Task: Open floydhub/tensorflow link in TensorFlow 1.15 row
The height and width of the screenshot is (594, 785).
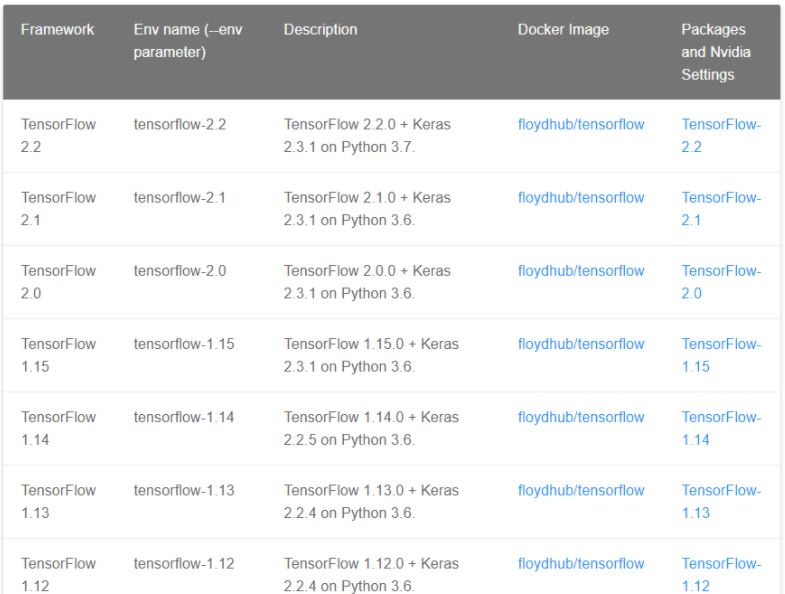Action: pos(581,344)
